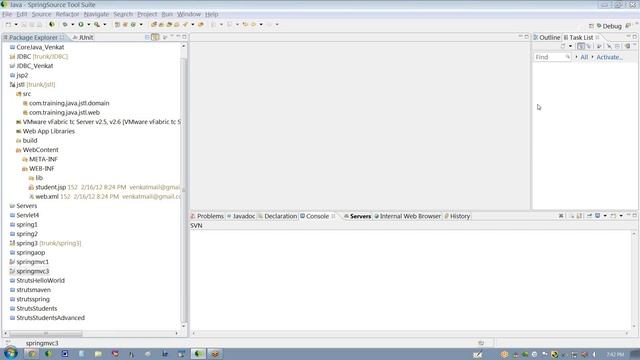Image resolution: width=640 pixels, height=360 pixels.
Task: Select the Task List tab
Action: click(x=581, y=37)
